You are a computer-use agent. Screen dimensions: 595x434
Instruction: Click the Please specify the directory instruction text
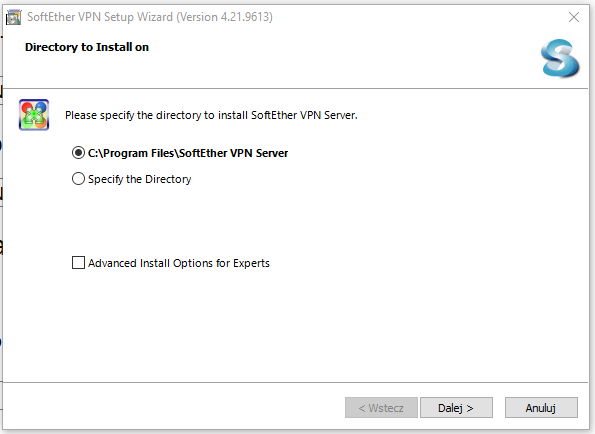211,115
